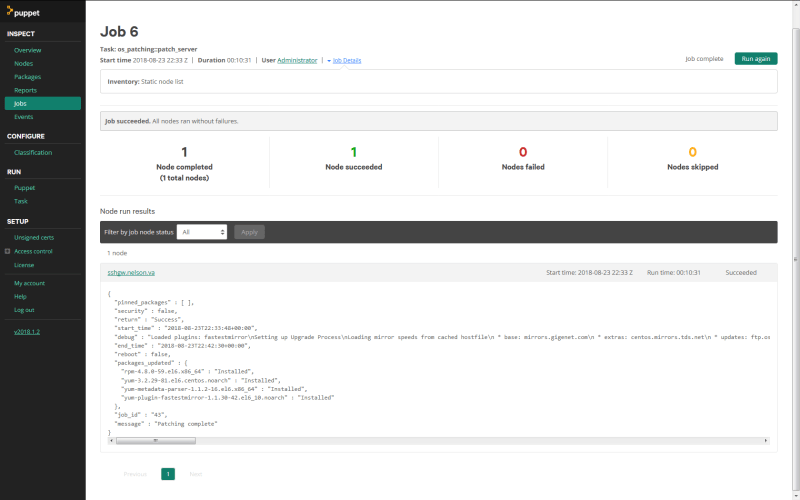Click the Puppet logo icon
This screenshot has width=800, height=500.
point(10,10)
